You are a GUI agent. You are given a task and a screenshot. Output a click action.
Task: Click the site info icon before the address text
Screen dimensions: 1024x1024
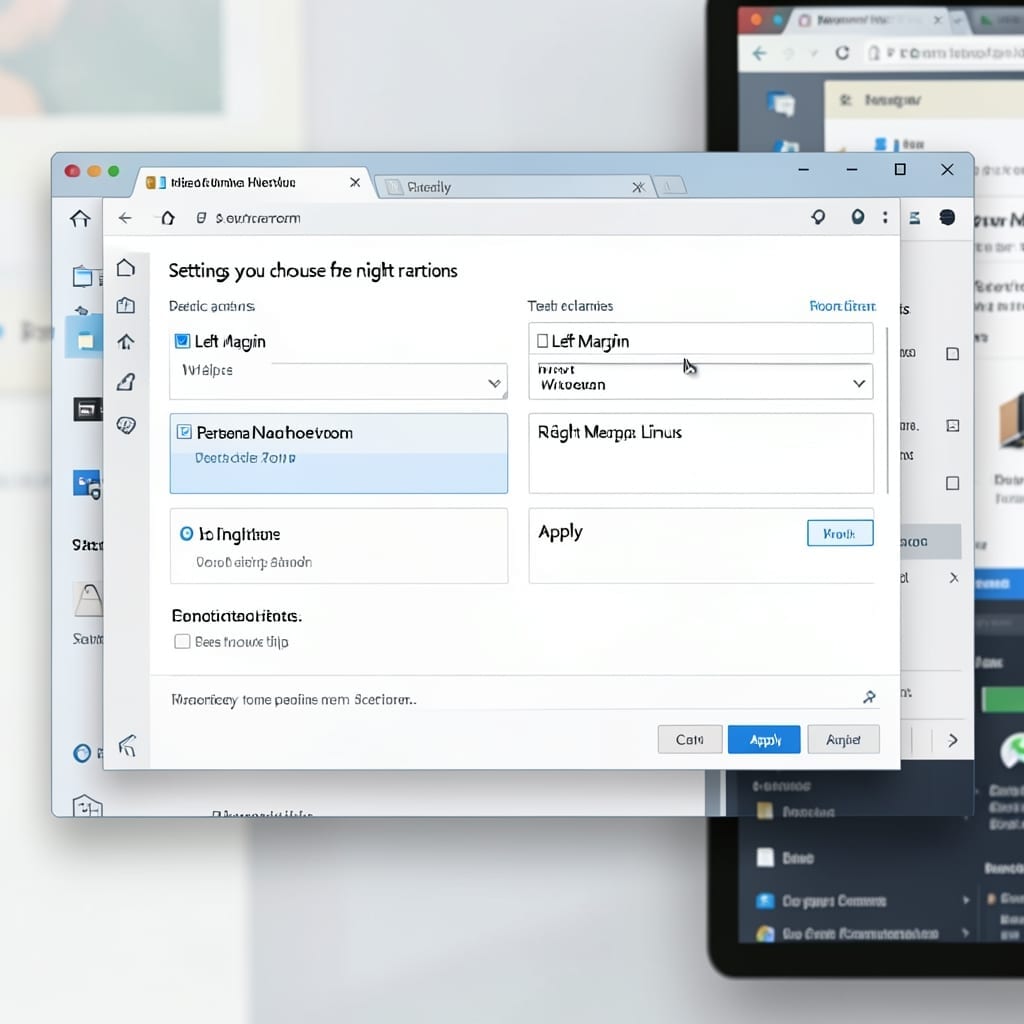pos(201,218)
